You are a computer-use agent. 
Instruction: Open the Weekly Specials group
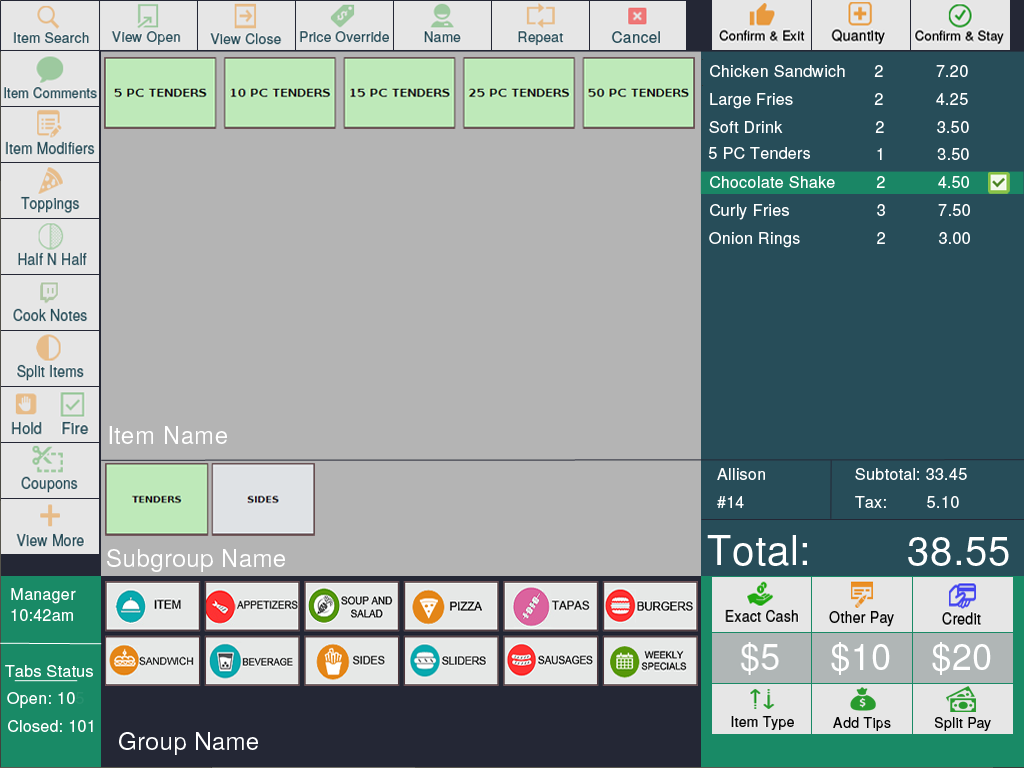(650, 661)
